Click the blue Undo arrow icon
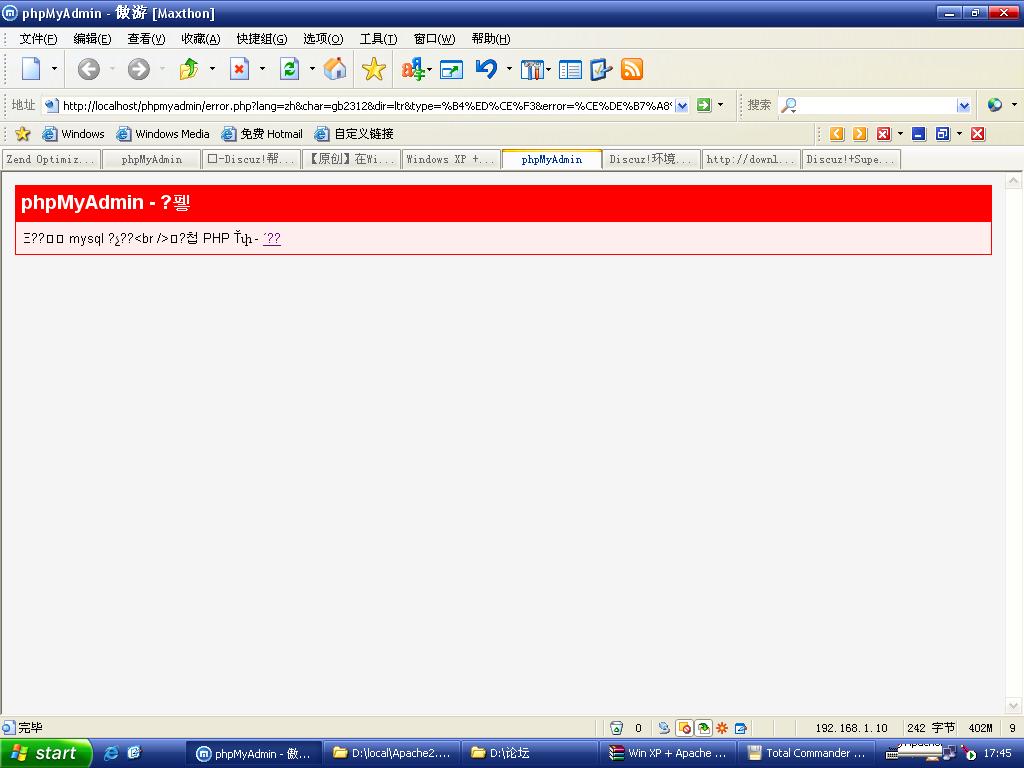 point(487,69)
